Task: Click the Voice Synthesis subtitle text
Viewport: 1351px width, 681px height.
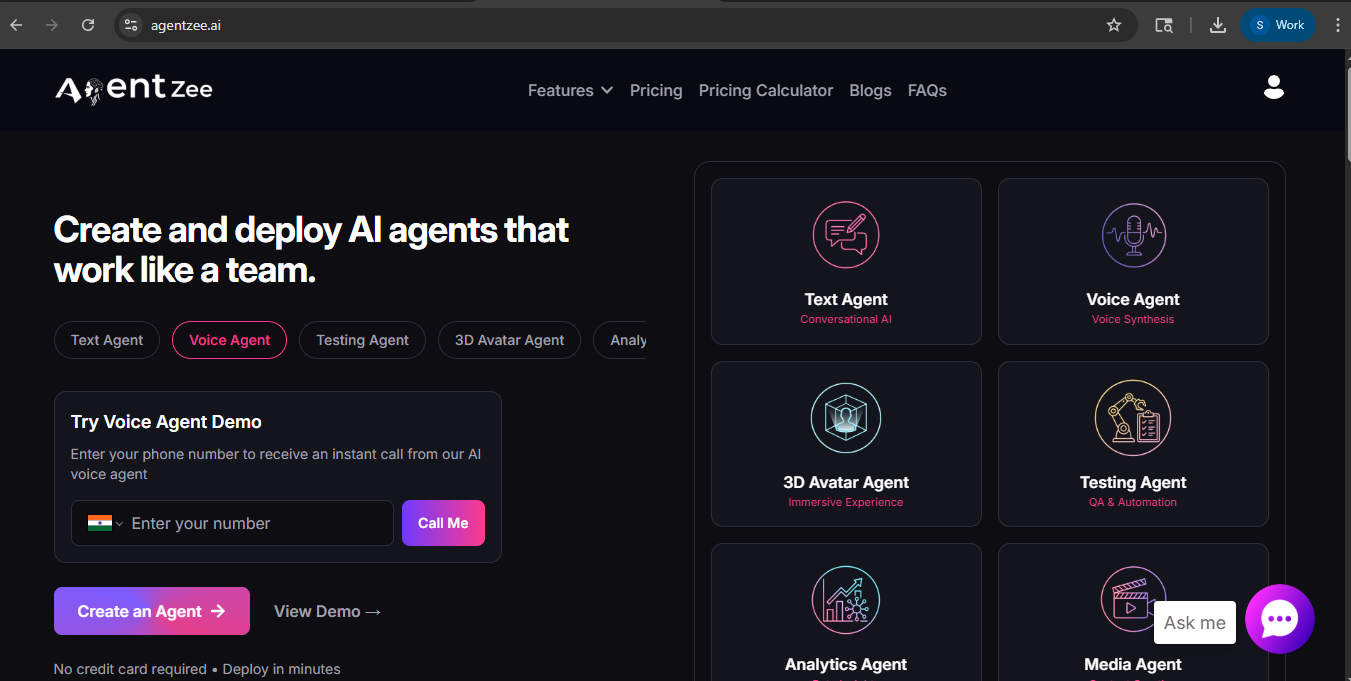Action: tap(1133, 320)
